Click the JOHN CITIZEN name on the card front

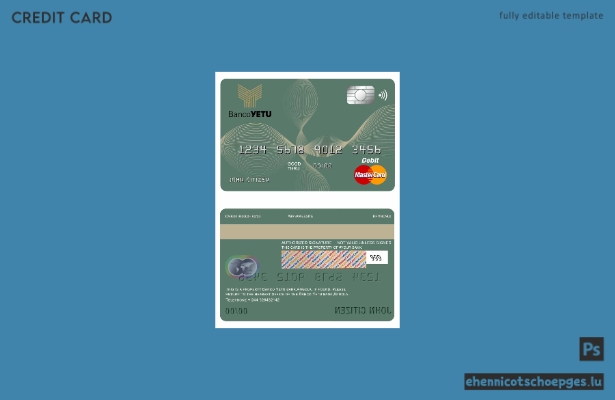(249, 180)
